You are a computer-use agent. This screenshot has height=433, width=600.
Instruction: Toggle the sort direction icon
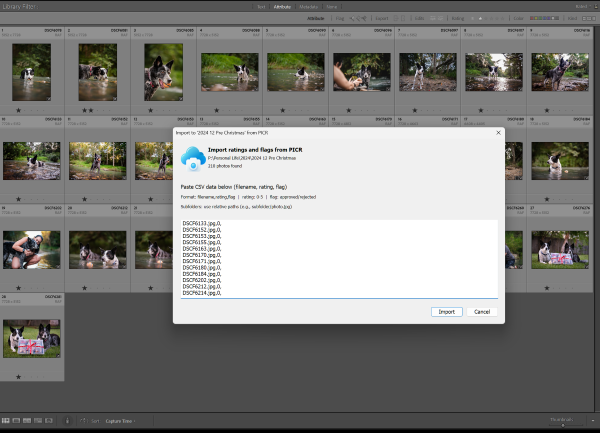[x=82, y=420]
